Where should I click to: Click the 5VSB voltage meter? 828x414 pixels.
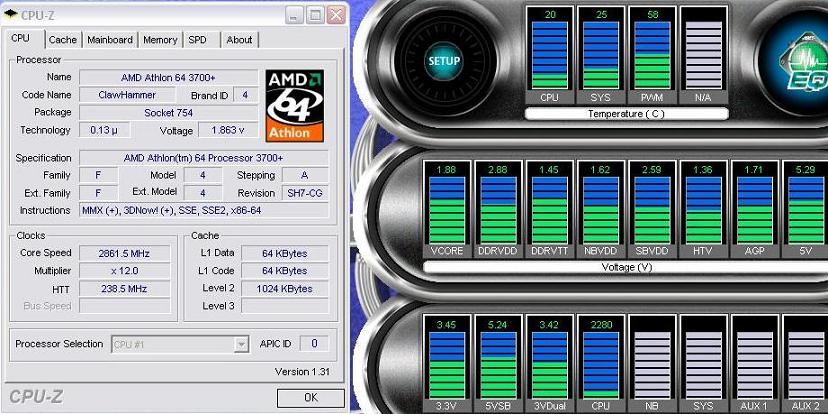[497, 364]
